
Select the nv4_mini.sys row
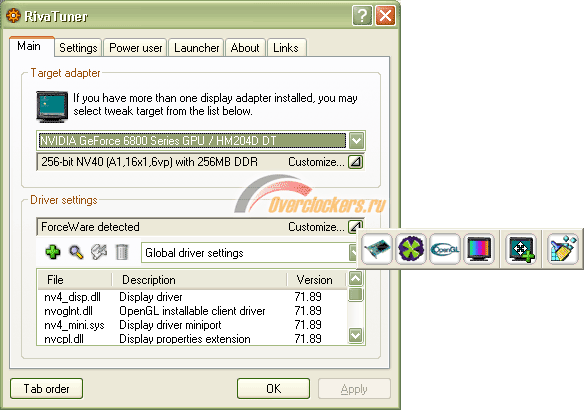coord(192,325)
